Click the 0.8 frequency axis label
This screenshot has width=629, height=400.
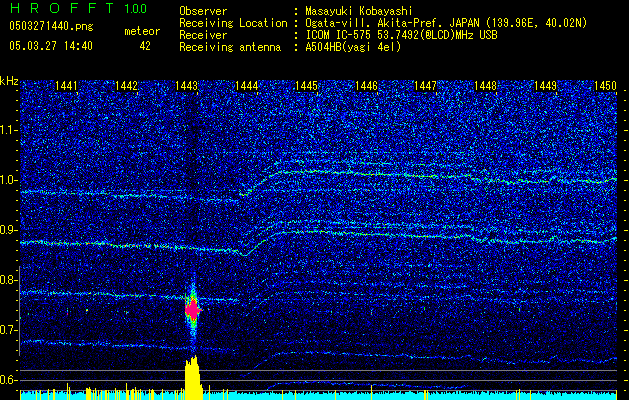pos(7,280)
